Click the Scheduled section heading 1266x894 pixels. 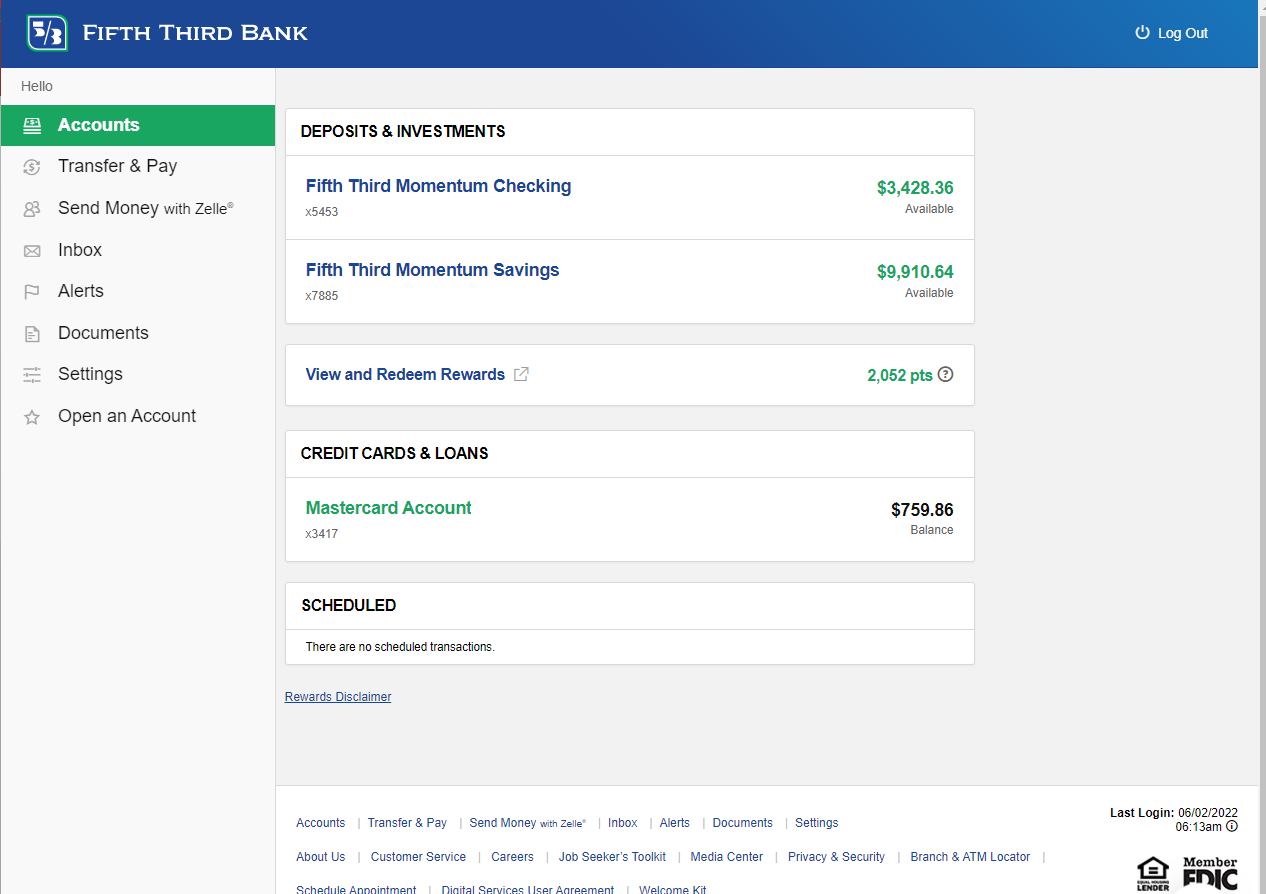[348, 605]
